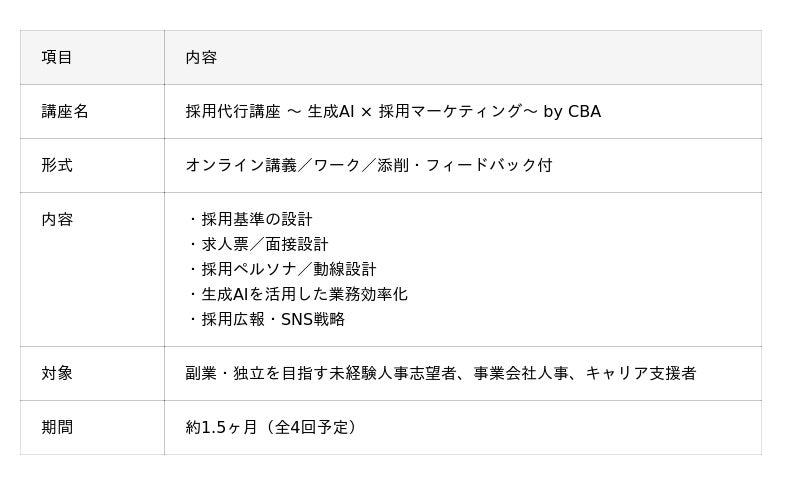Select the 採用広報・SNS戦略 bullet item
Screen dimensions: 800x485
[272, 320]
